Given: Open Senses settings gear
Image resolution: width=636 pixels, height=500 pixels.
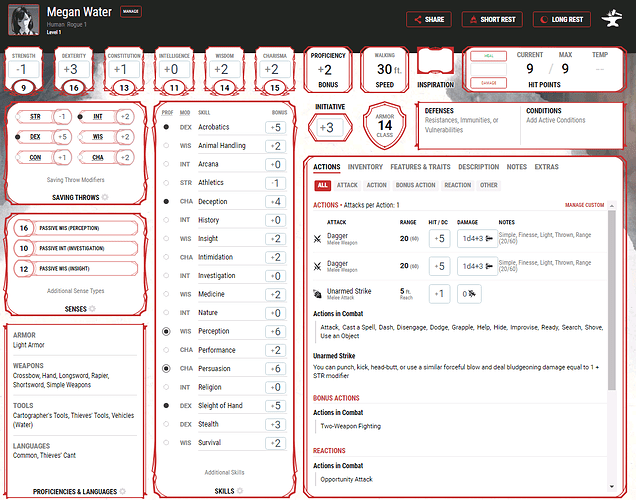Looking at the screenshot, I should click(x=92, y=309).
